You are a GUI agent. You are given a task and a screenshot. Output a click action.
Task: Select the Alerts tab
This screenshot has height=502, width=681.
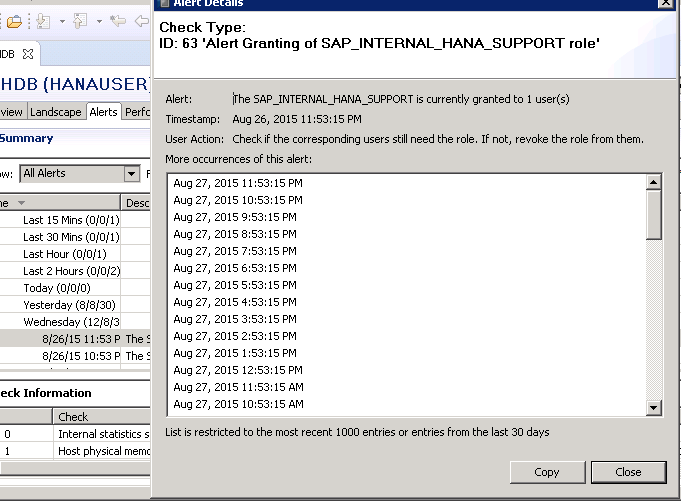coord(103,112)
